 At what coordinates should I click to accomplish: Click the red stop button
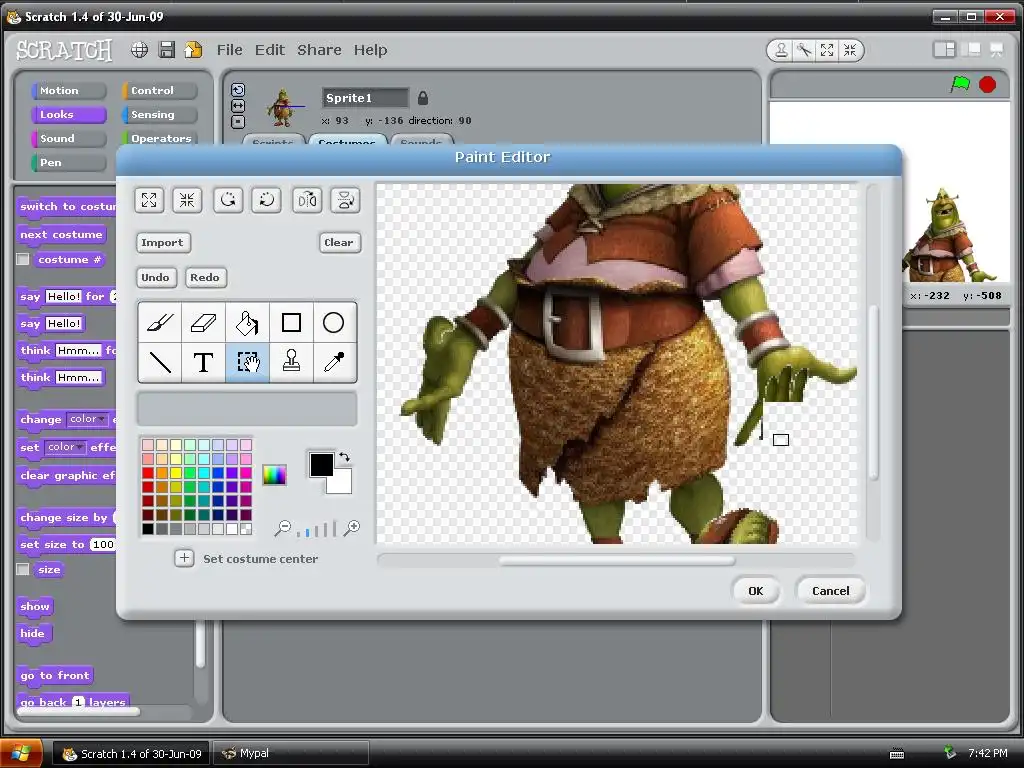point(987,84)
